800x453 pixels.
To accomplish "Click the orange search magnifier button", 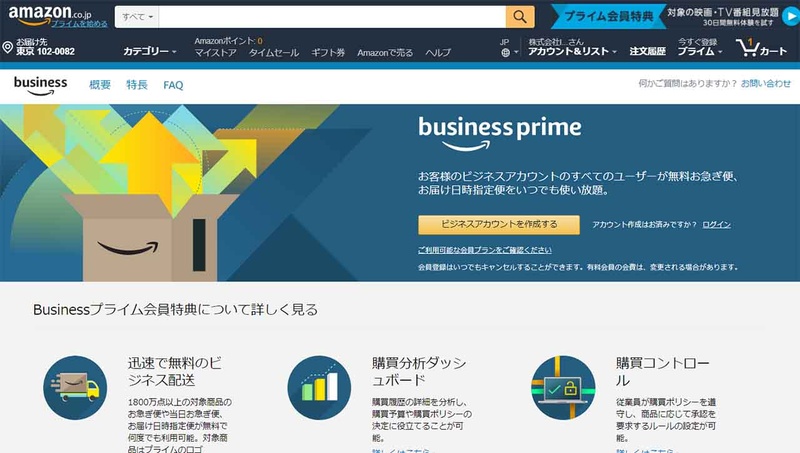I will tap(520, 17).
